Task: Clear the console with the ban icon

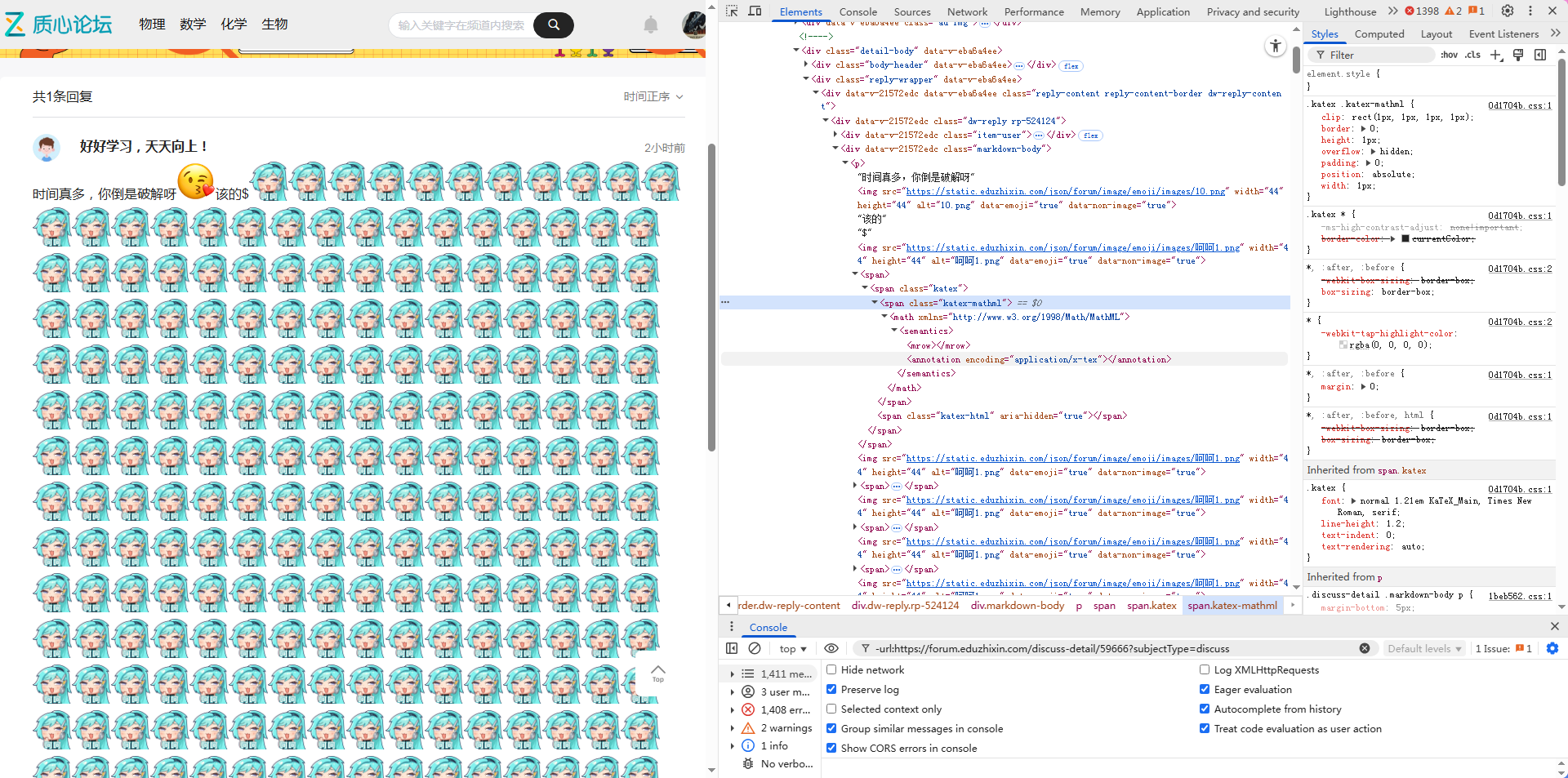Action: (x=755, y=648)
